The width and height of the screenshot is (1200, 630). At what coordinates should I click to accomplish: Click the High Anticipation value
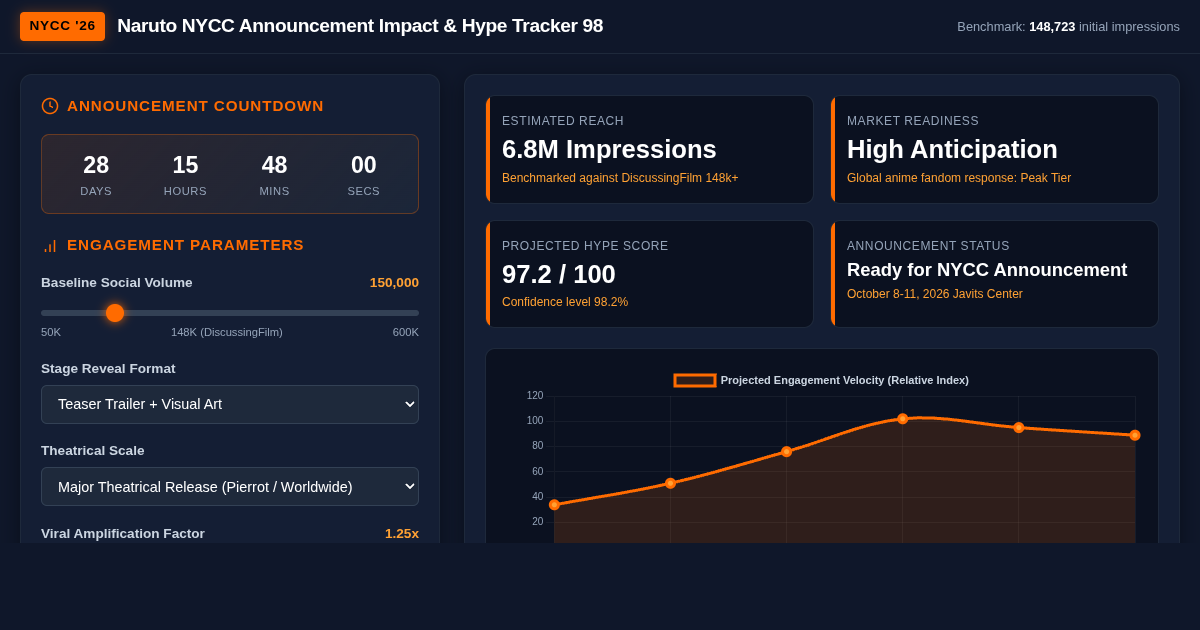pos(952,149)
